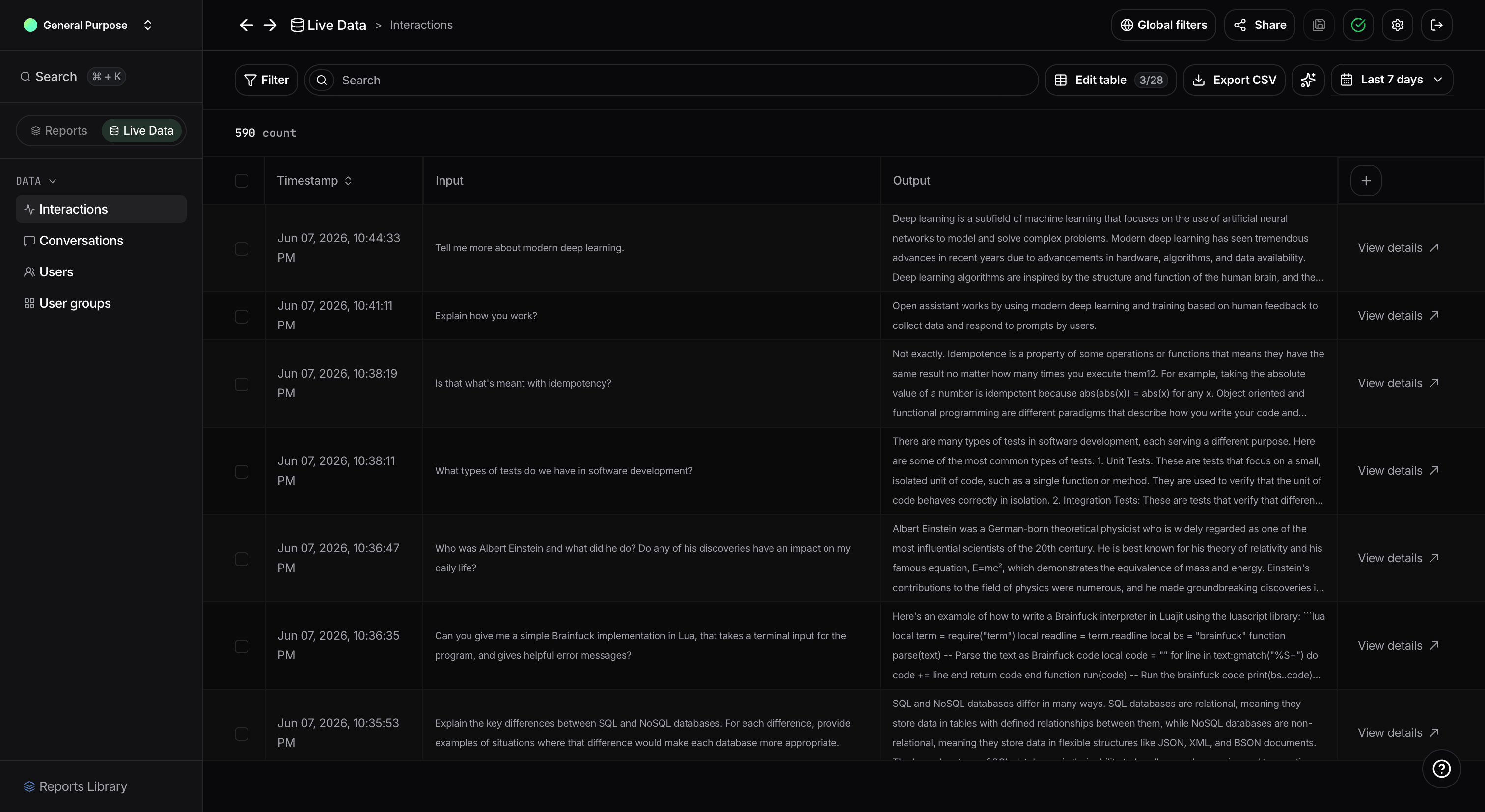Open Edit table 3/28 button

coord(1110,80)
